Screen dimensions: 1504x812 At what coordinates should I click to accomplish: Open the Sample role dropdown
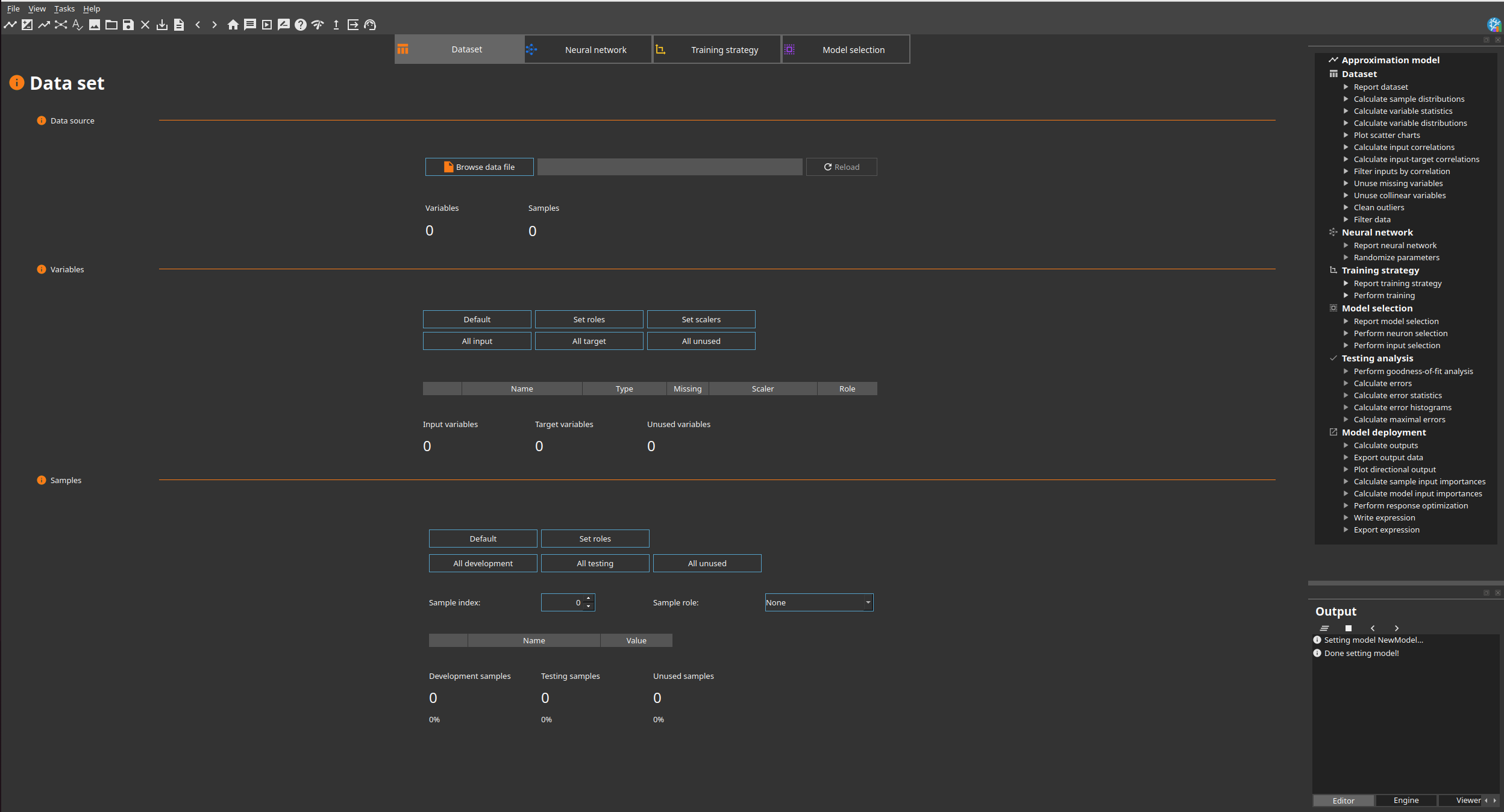click(x=819, y=602)
